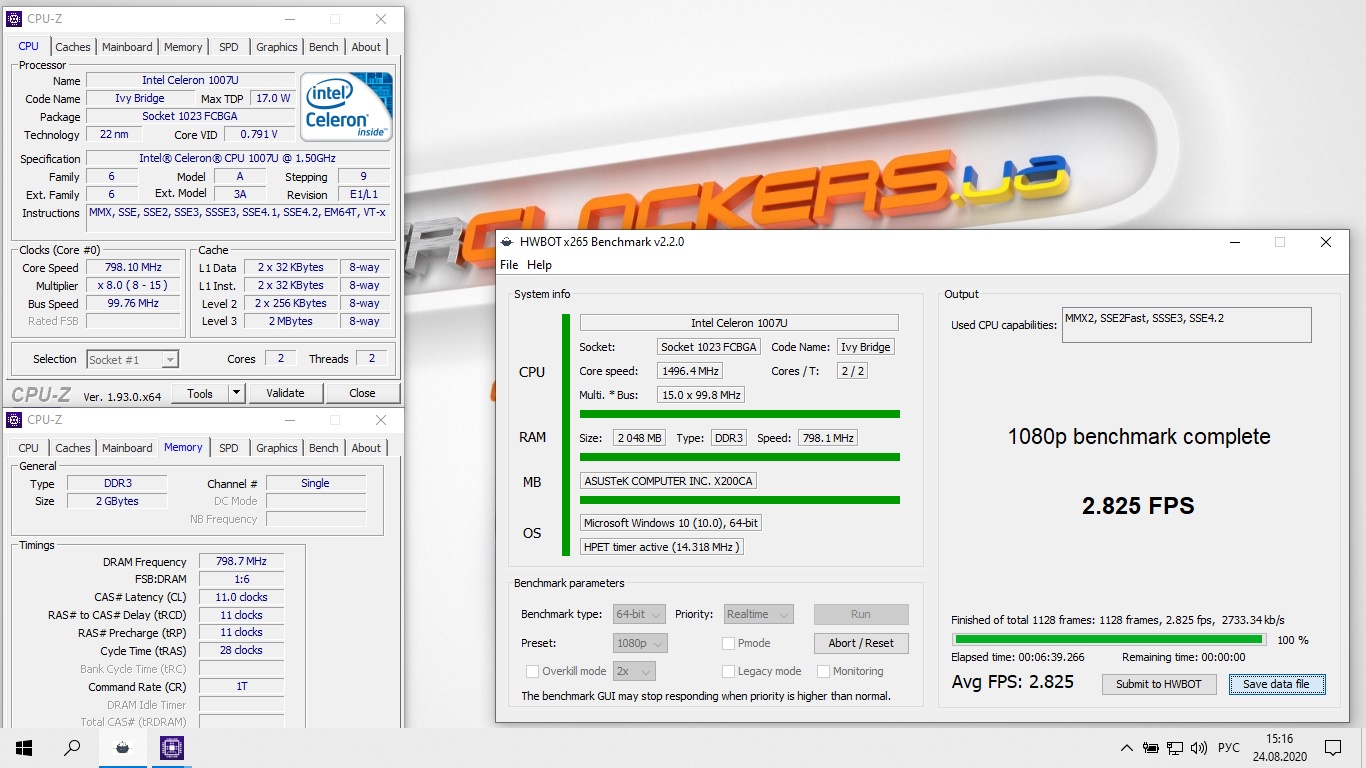This screenshot has width=1366, height=768.
Task: Switch to Mainboard tab in top CPU-Z
Action: (127, 47)
